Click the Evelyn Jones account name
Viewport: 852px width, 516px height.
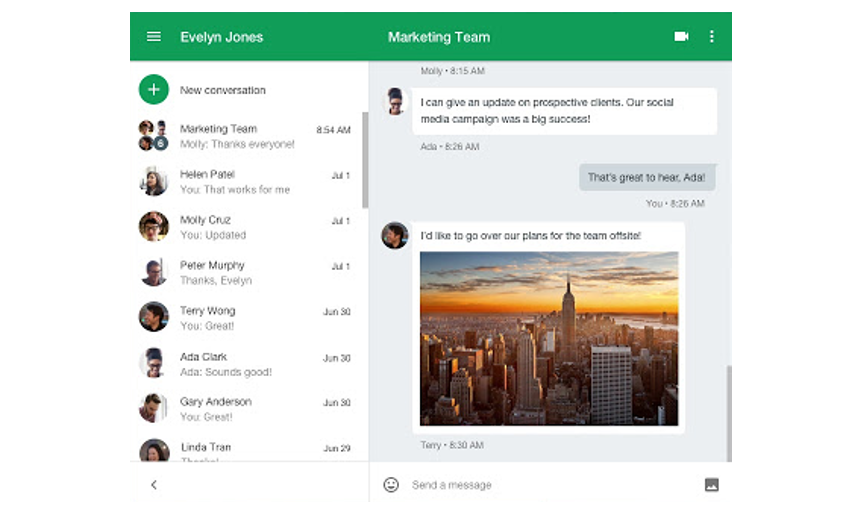coord(222,37)
